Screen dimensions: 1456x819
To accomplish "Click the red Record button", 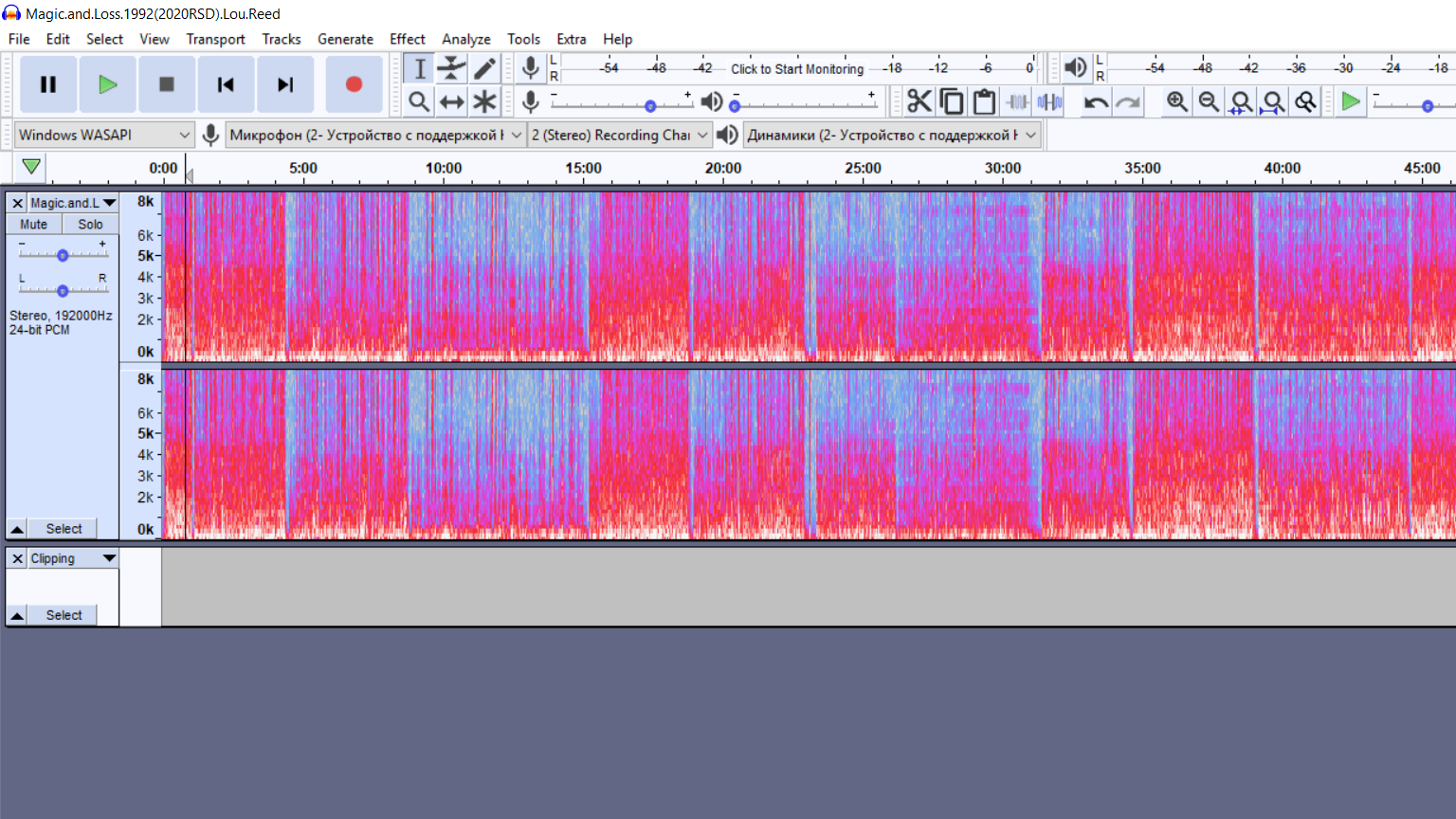I will tap(354, 84).
